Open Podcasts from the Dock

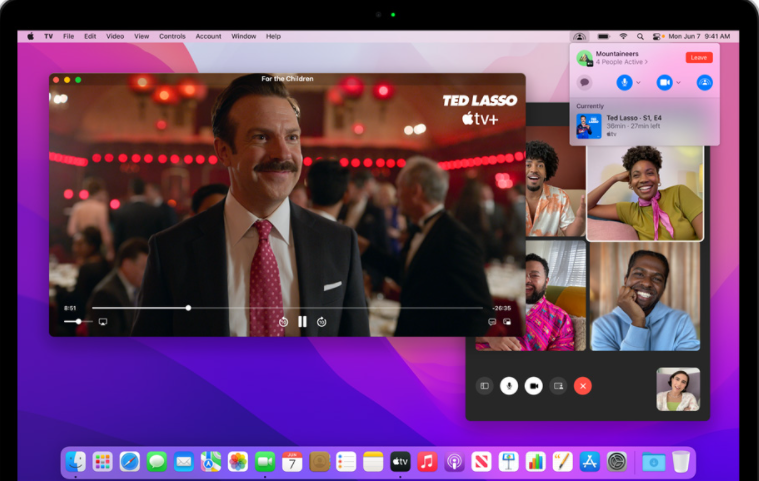coord(454,462)
